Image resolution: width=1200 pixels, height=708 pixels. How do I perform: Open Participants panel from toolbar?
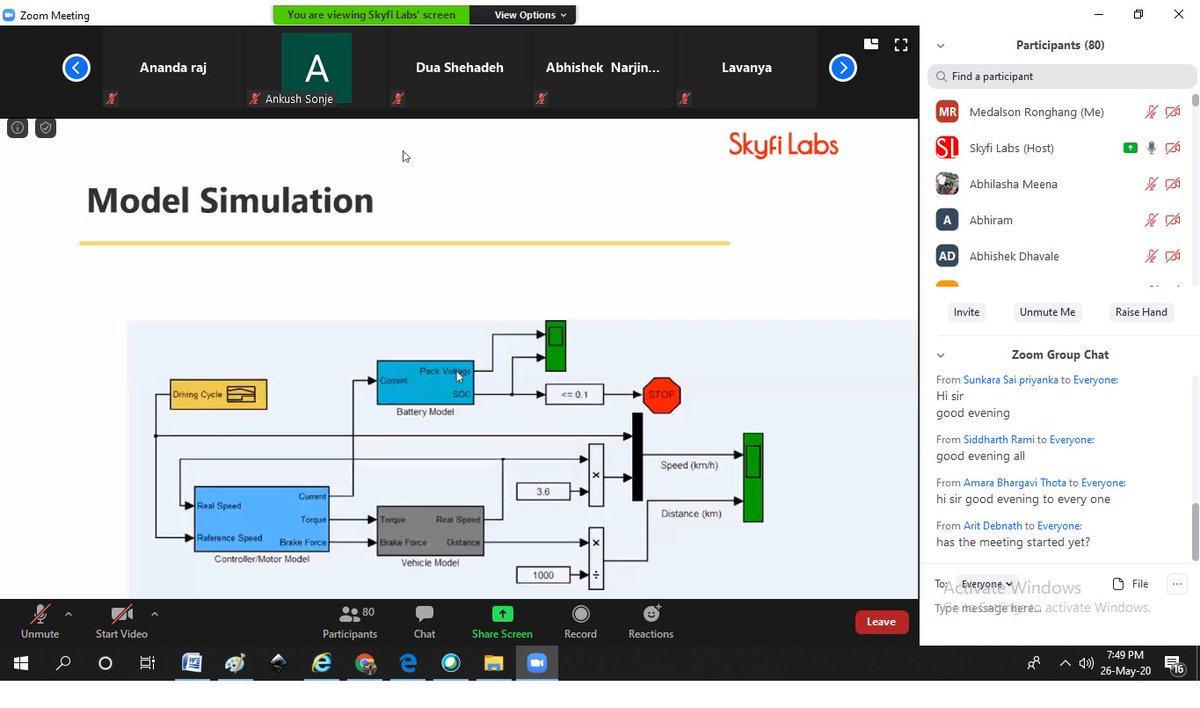350,621
